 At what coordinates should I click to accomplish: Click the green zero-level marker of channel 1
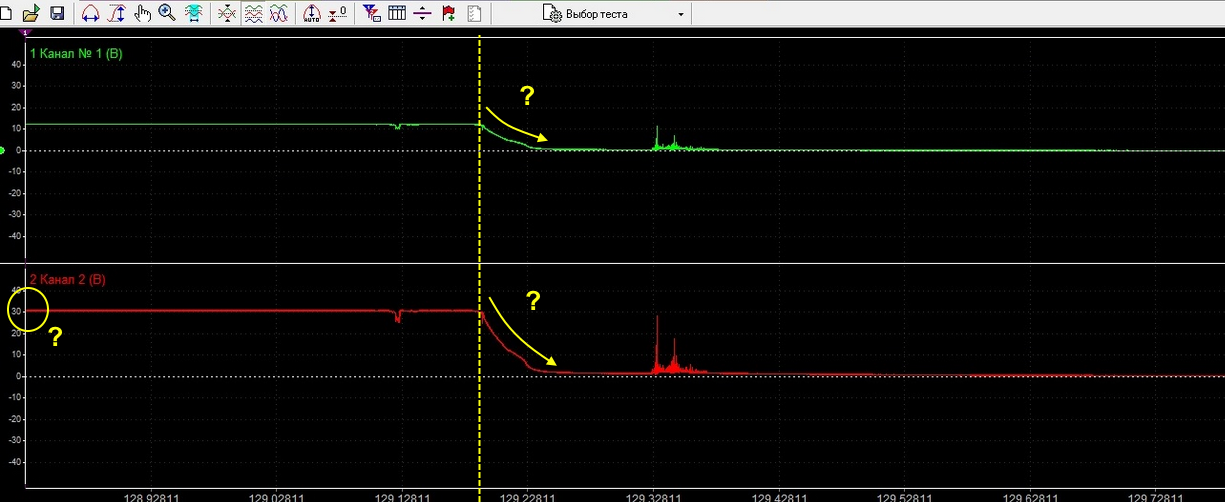pos(3,150)
